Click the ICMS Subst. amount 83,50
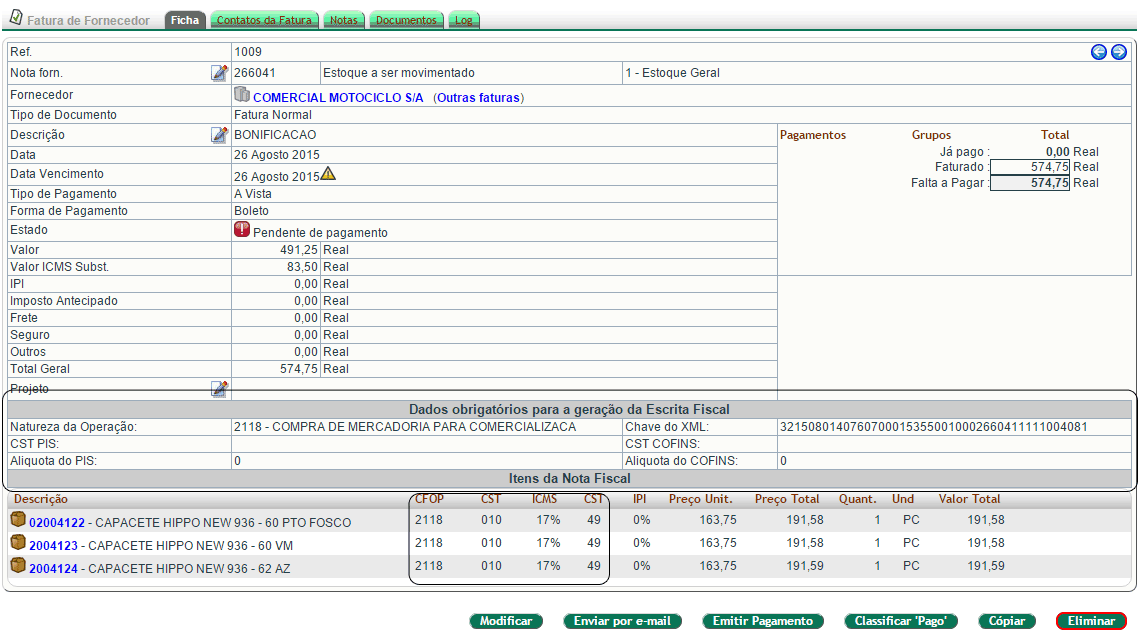The height and width of the screenshot is (642, 1143). coord(303,267)
